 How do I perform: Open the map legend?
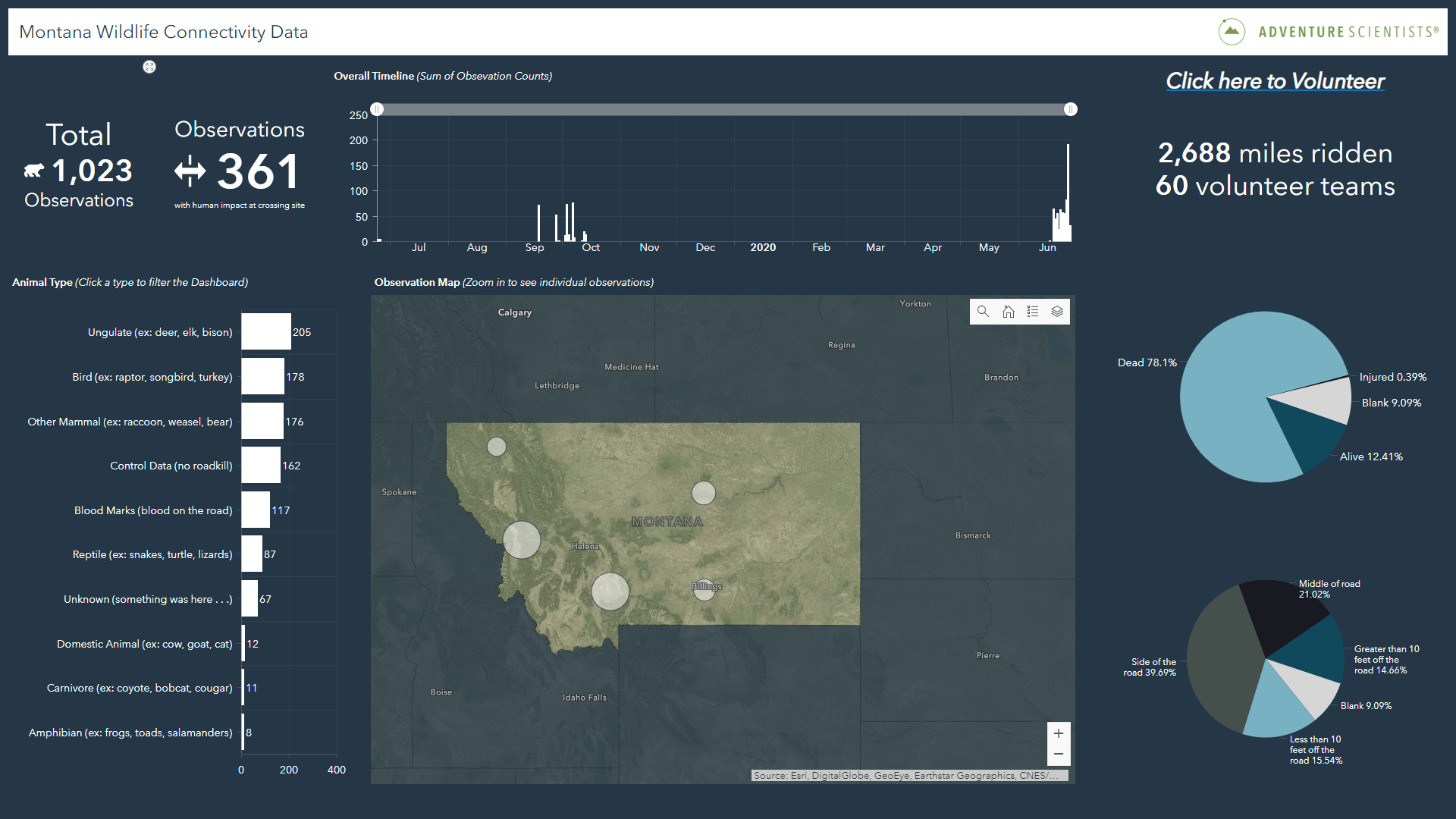[1032, 312]
